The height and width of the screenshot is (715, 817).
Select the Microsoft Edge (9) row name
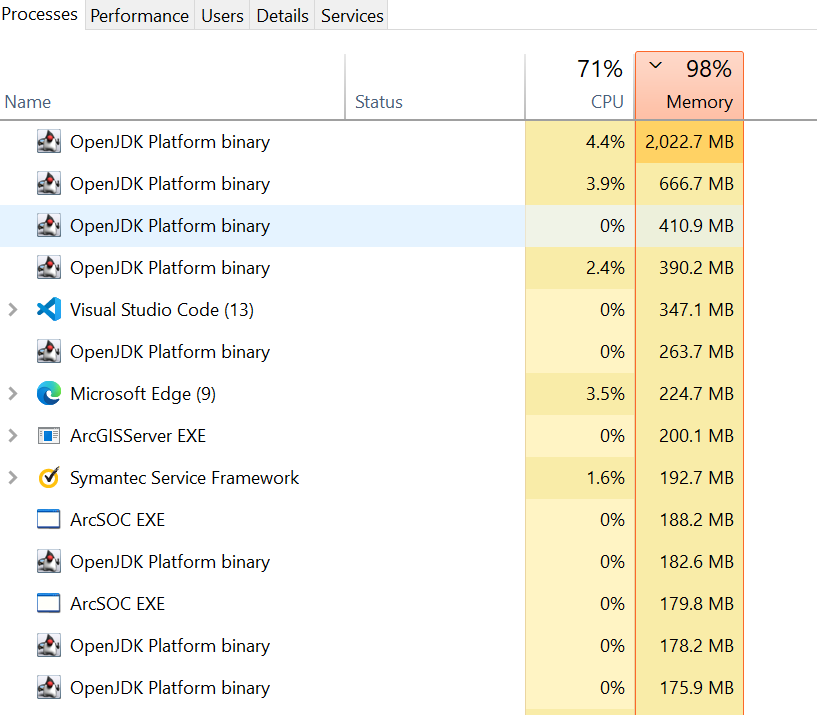point(143,394)
